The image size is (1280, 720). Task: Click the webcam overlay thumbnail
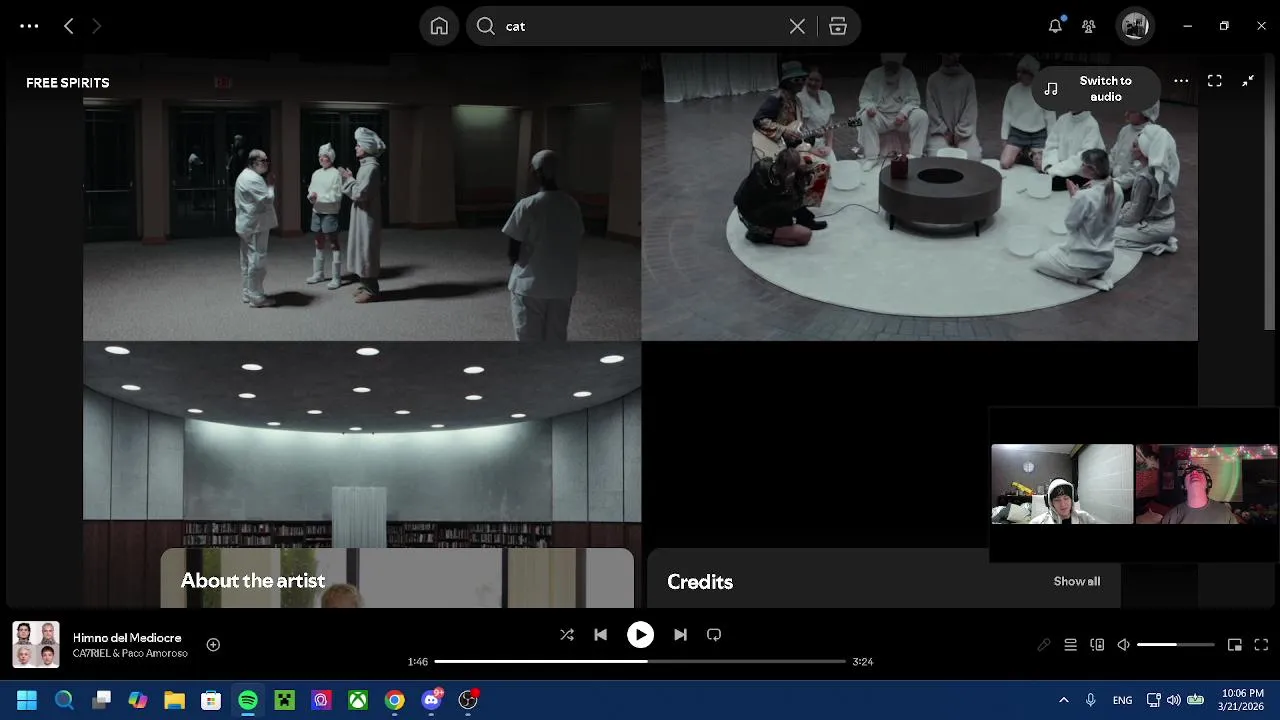[x=1134, y=485]
